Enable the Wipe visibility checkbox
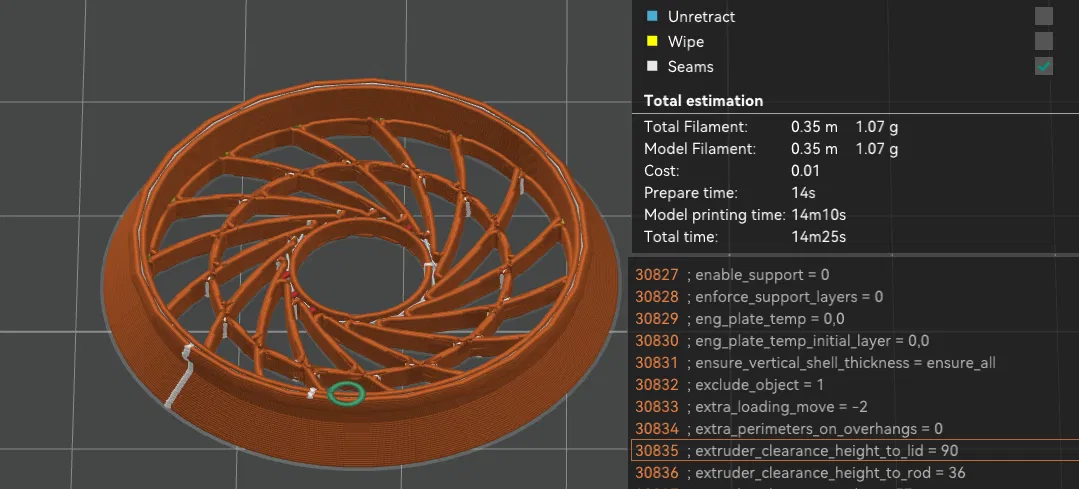Image resolution: width=1079 pixels, height=489 pixels. (x=1043, y=41)
